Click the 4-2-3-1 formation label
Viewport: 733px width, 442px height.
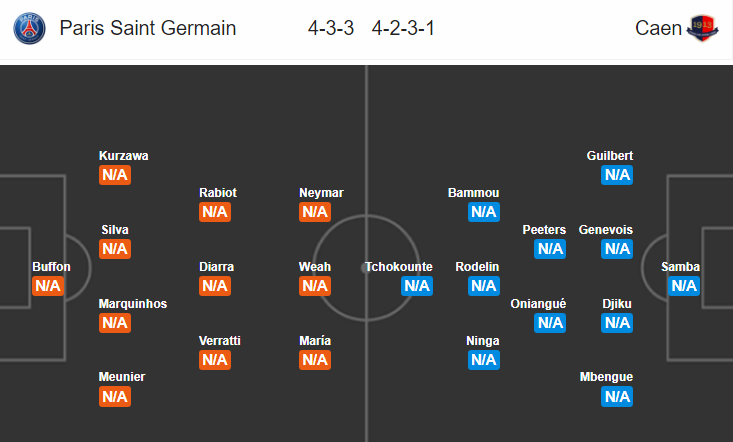coord(403,29)
